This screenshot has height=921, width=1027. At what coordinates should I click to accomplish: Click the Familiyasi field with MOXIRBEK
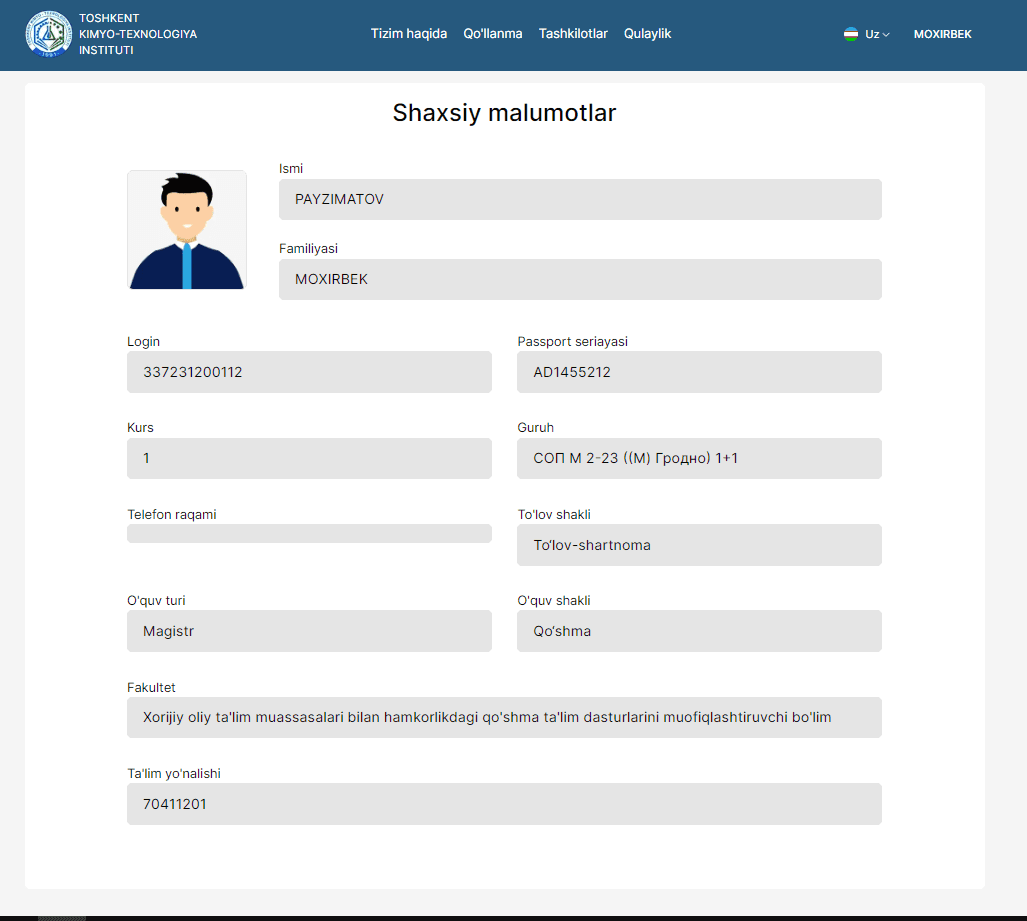click(580, 279)
